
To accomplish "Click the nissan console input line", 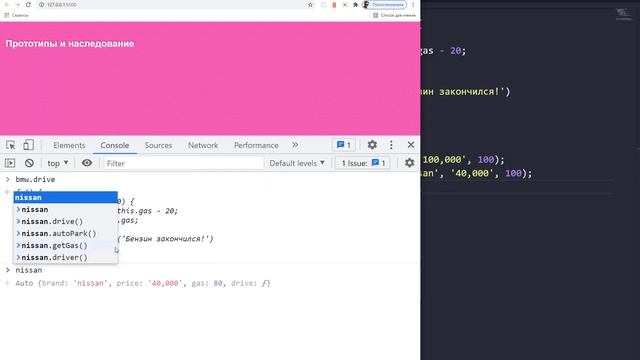I will coord(29,270).
